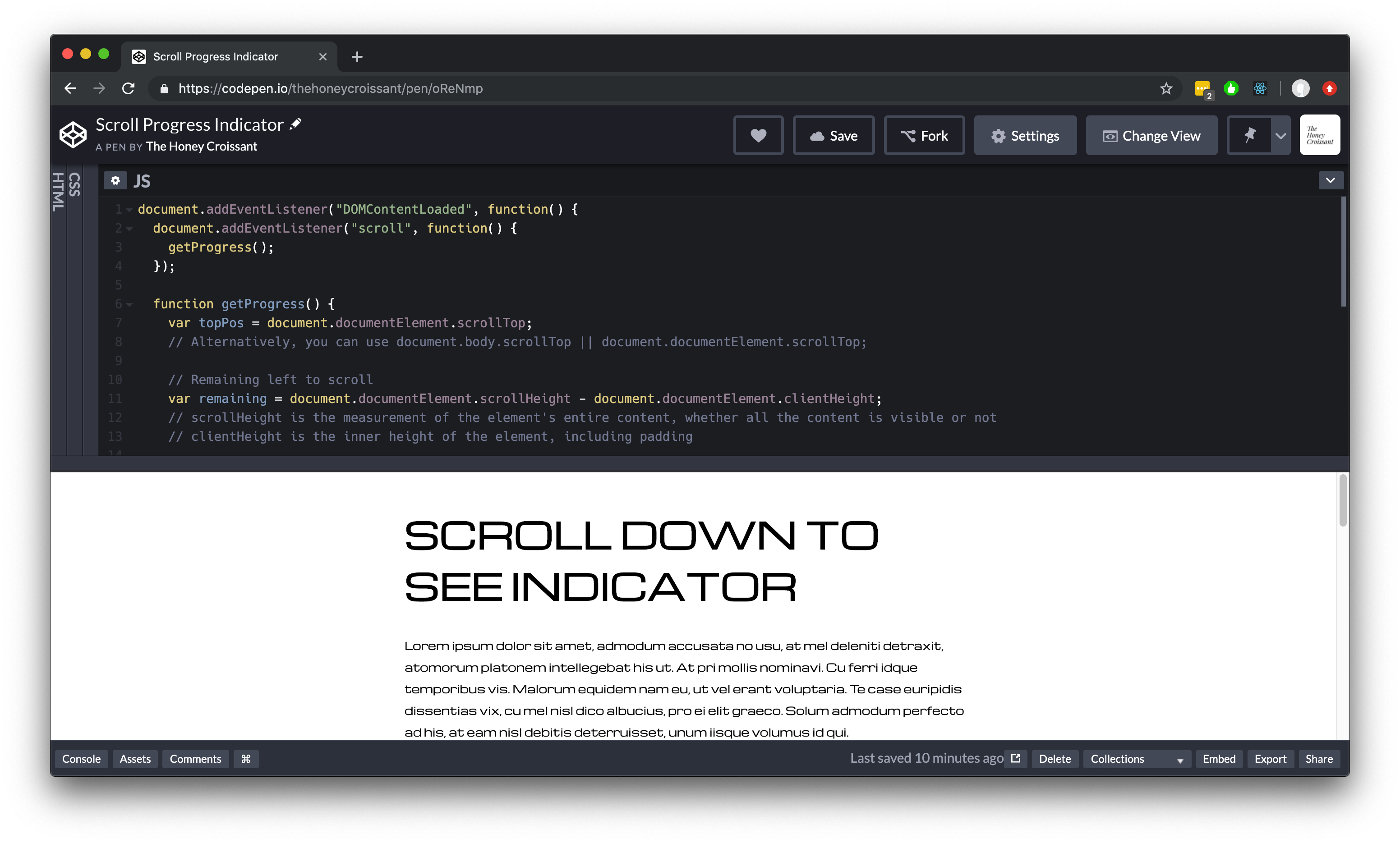This screenshot has height=843, width=1400.
Task: Toggle fold arrow on line 1
Action: [129, 210]
